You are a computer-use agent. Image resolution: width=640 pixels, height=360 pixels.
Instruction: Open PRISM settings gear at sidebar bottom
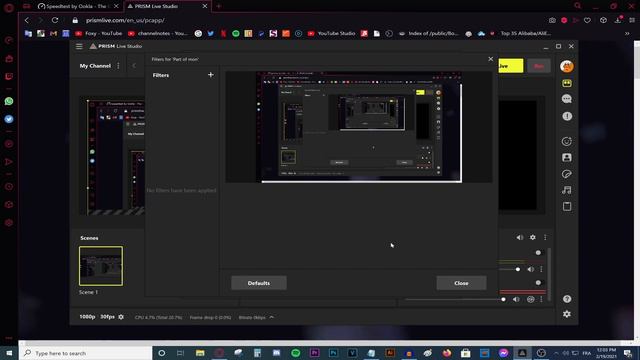pyautogui.click(x=567, y=314)
